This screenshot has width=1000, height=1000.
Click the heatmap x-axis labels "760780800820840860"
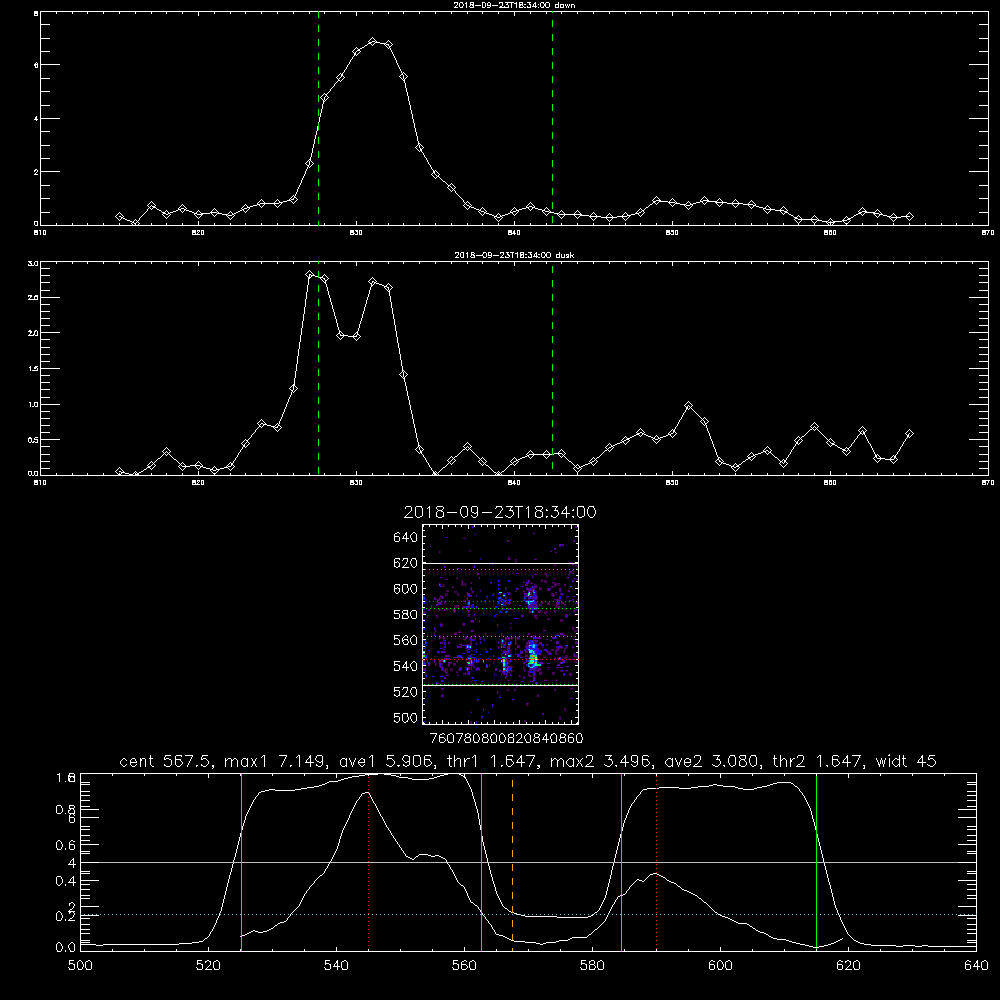[506, 738]
